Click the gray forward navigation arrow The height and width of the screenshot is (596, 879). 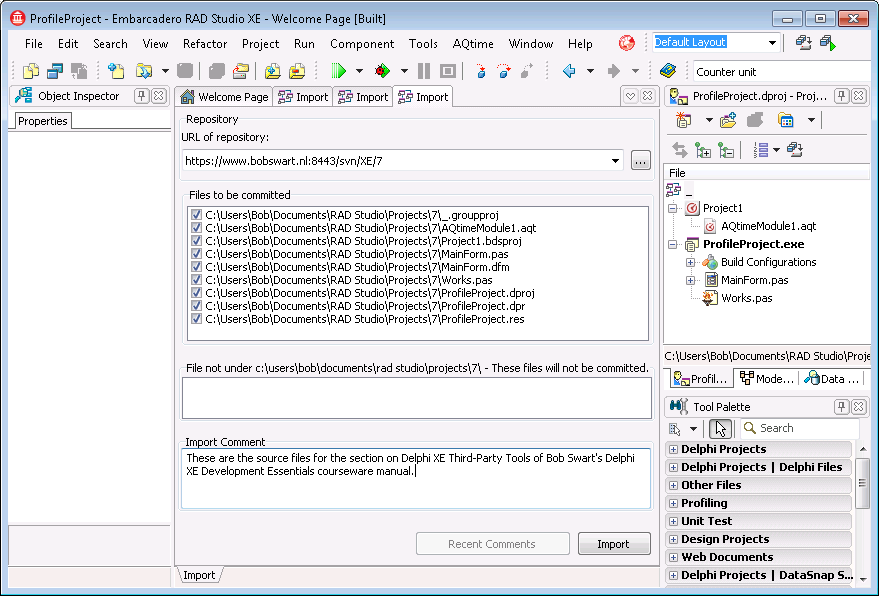tap(614, 71)
